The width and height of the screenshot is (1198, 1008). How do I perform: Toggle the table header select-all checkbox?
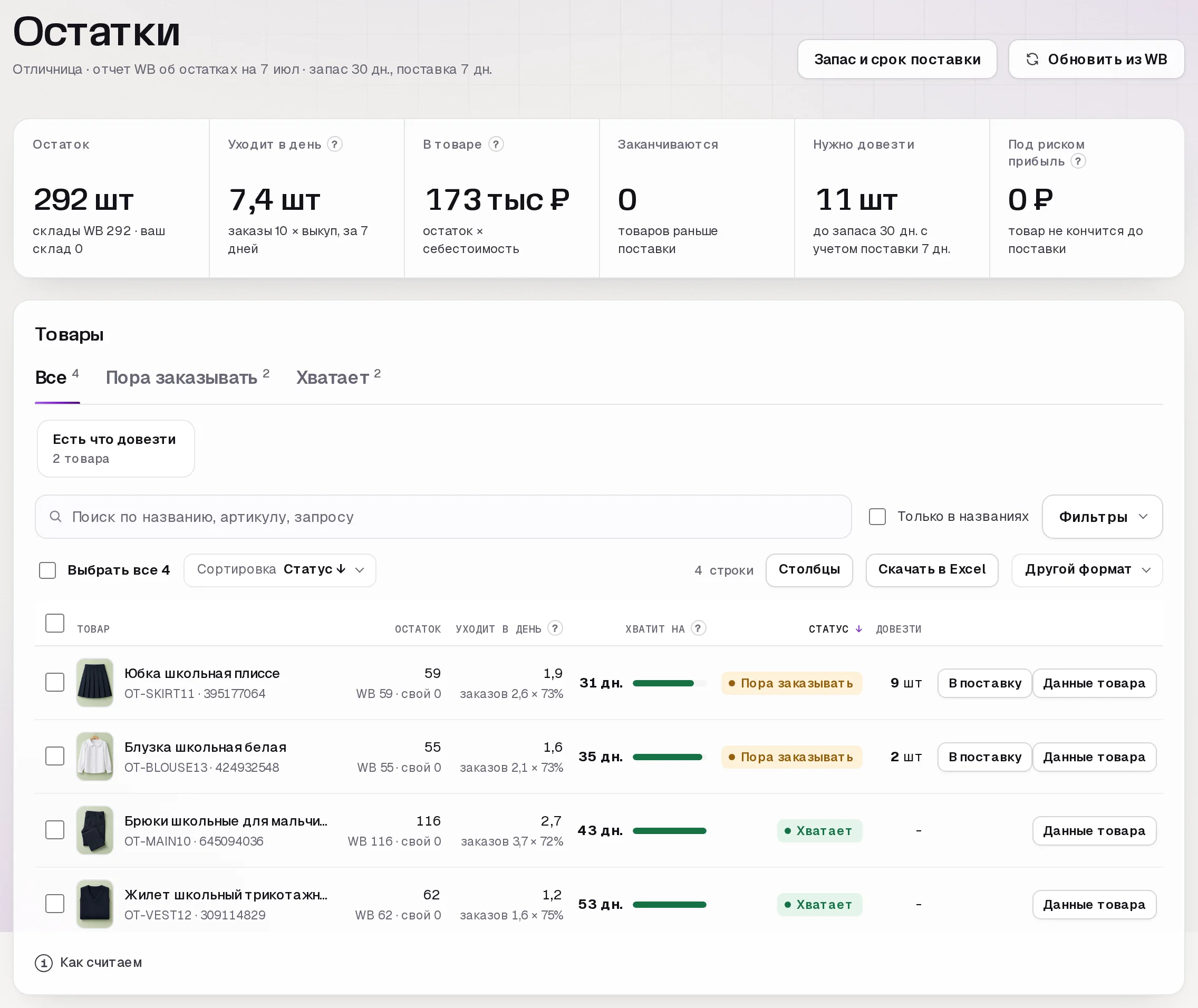tap(55, 624)
